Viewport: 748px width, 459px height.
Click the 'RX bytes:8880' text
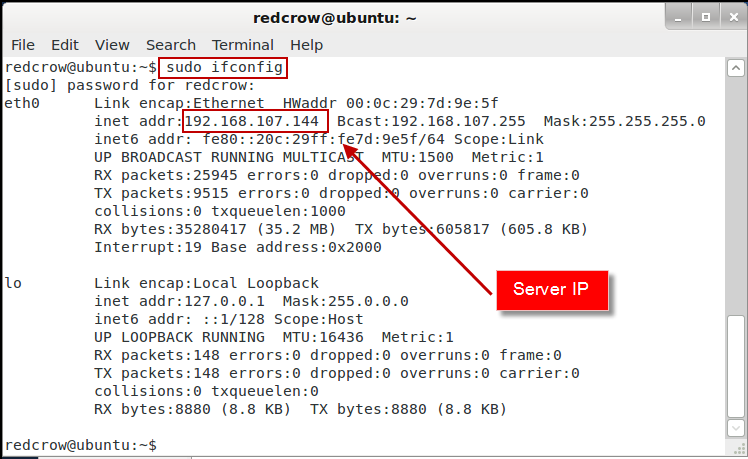point(152,409)
